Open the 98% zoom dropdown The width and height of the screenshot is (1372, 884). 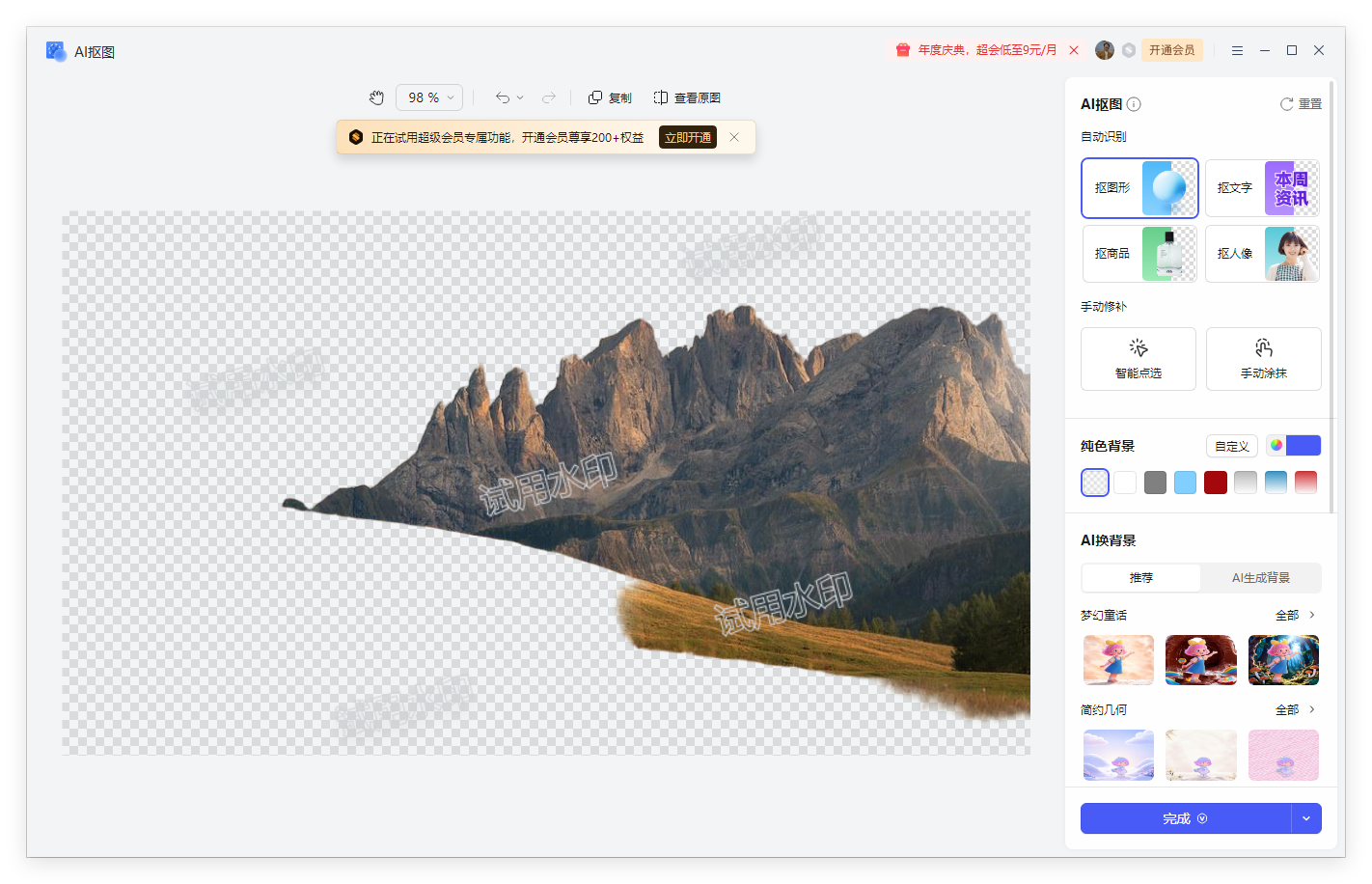429,97
